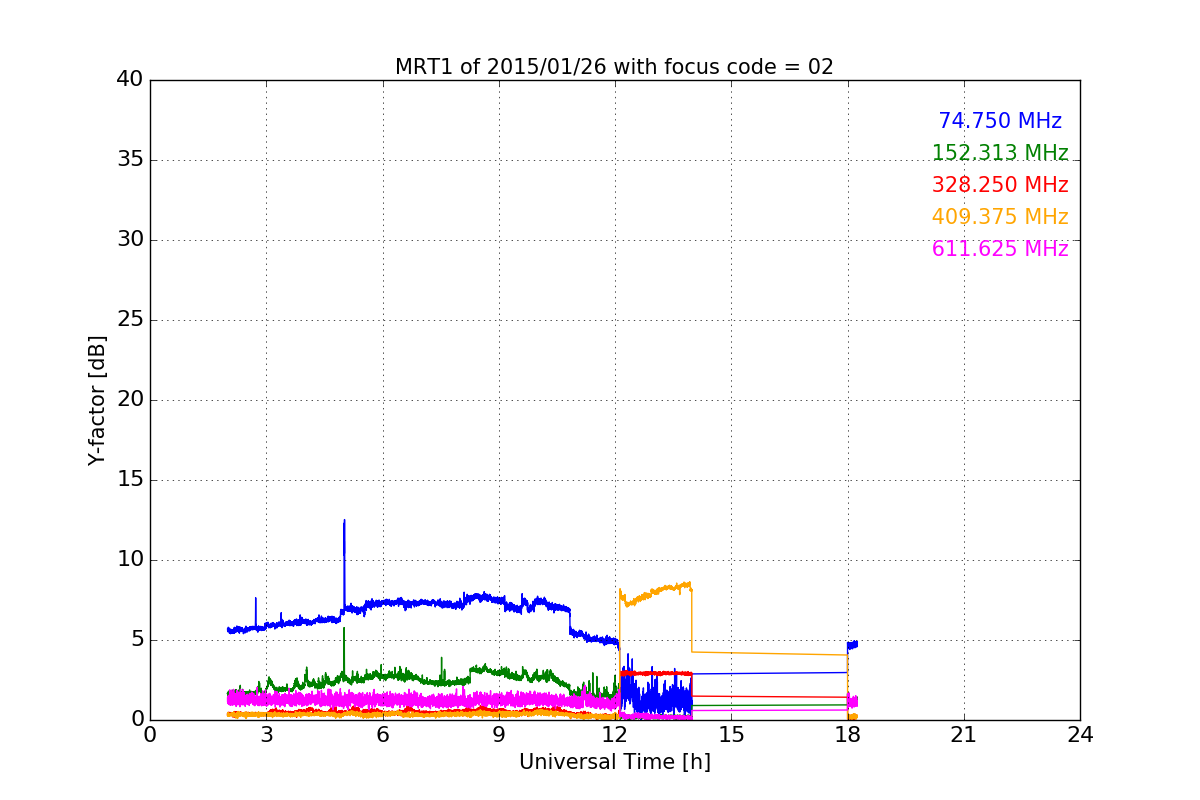Click the x-axis tick label 9
Viewport: 1200px width, 800px height.
[499, 735]
